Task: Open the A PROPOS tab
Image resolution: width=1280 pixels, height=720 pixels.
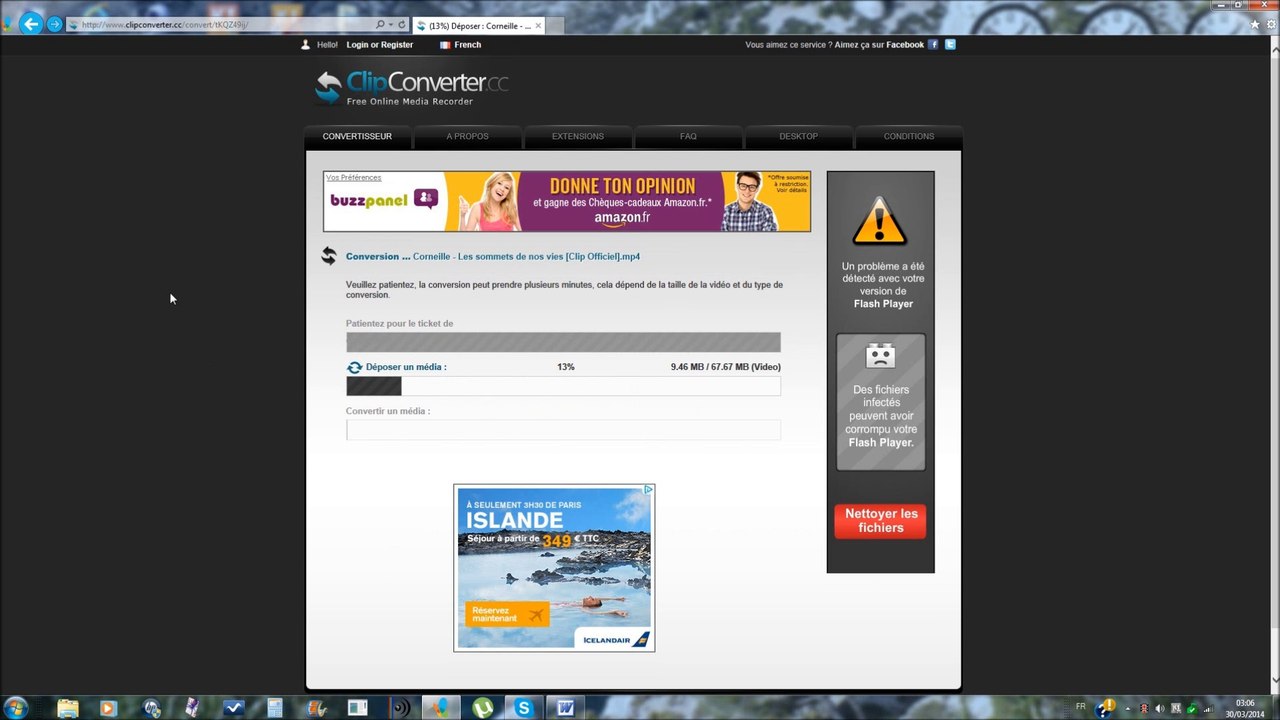Action: pyautogui.click(x=468, y=136)
